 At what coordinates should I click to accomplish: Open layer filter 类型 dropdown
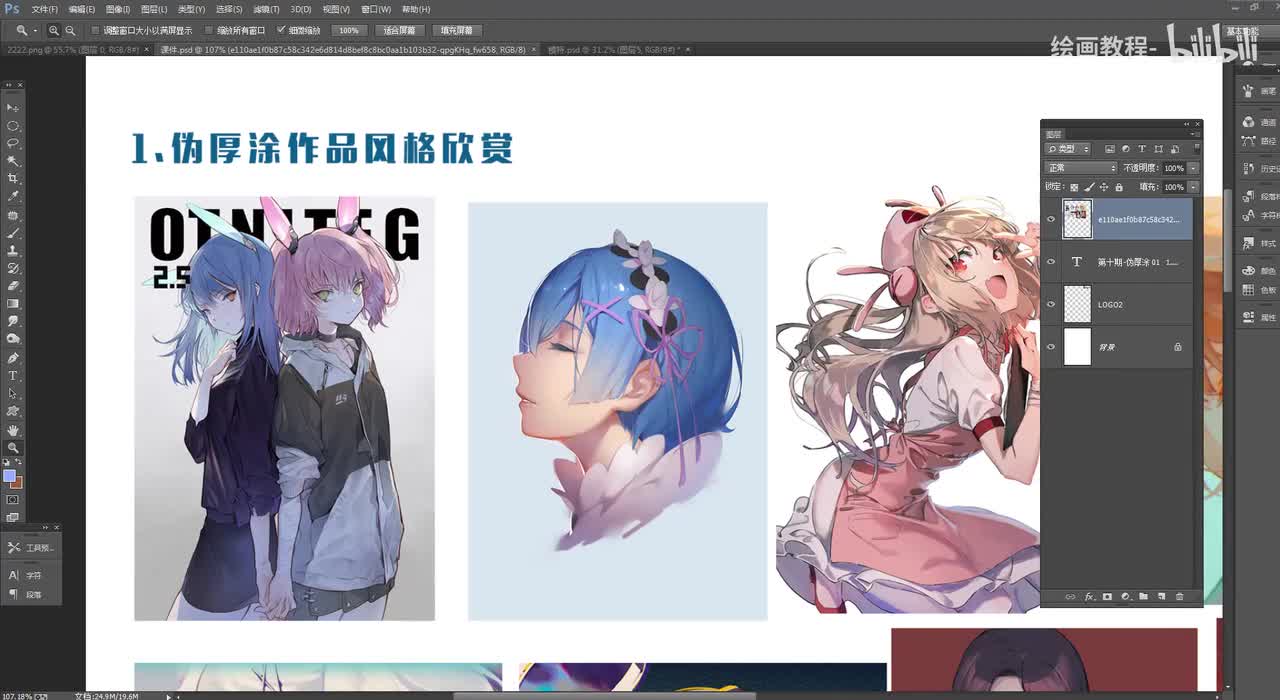[1068, 149]
